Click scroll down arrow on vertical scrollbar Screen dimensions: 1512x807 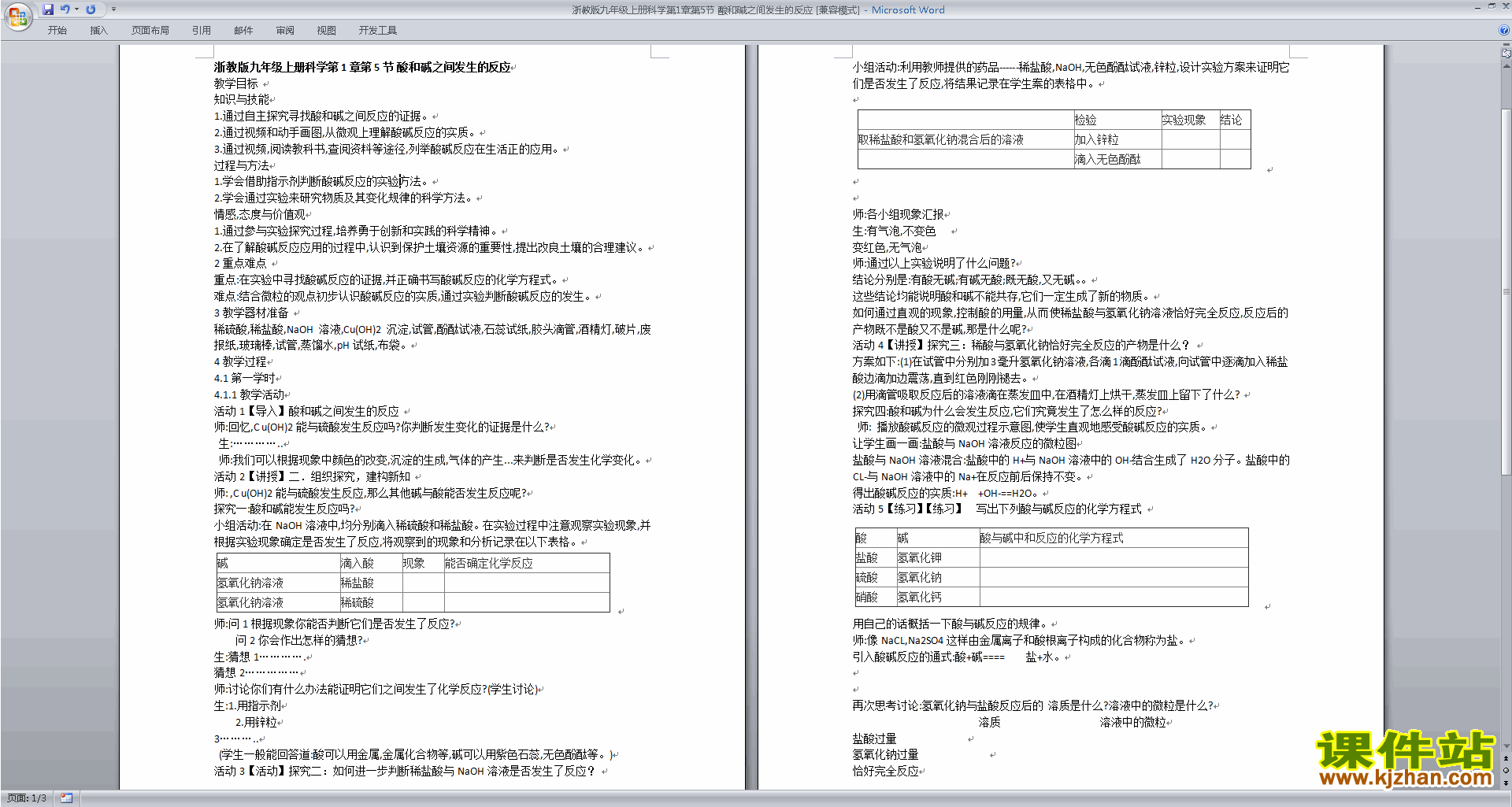coord(1506,746)
